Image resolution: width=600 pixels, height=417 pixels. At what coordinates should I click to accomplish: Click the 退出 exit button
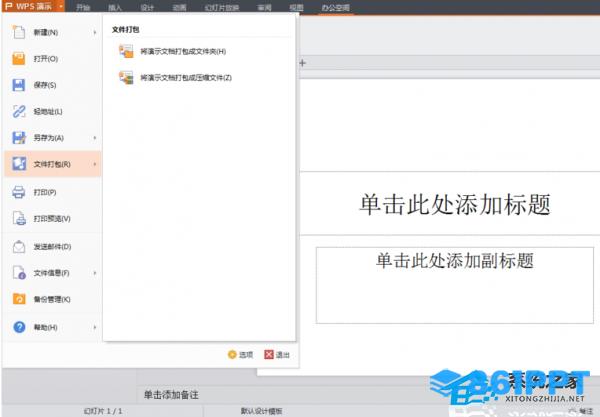(277, 355)
